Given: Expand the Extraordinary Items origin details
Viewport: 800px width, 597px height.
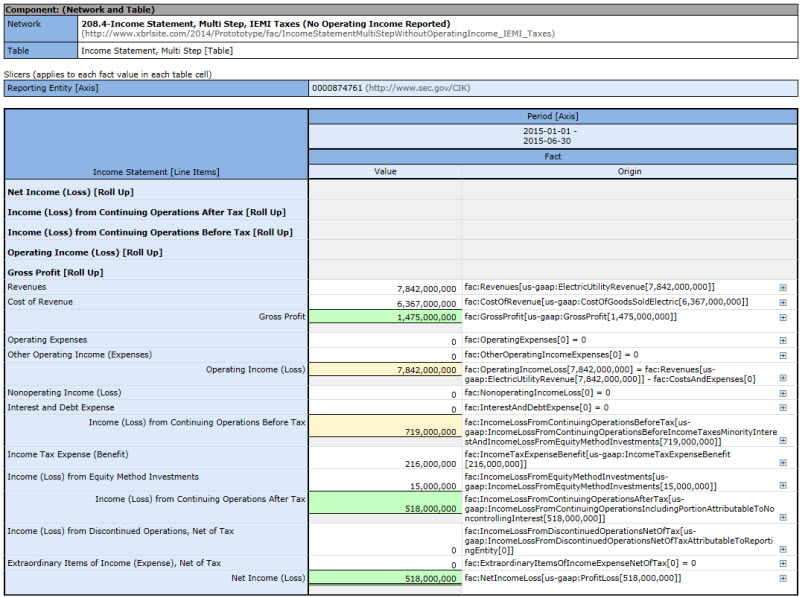Looking at the screenshot, I should click(783, 564).
